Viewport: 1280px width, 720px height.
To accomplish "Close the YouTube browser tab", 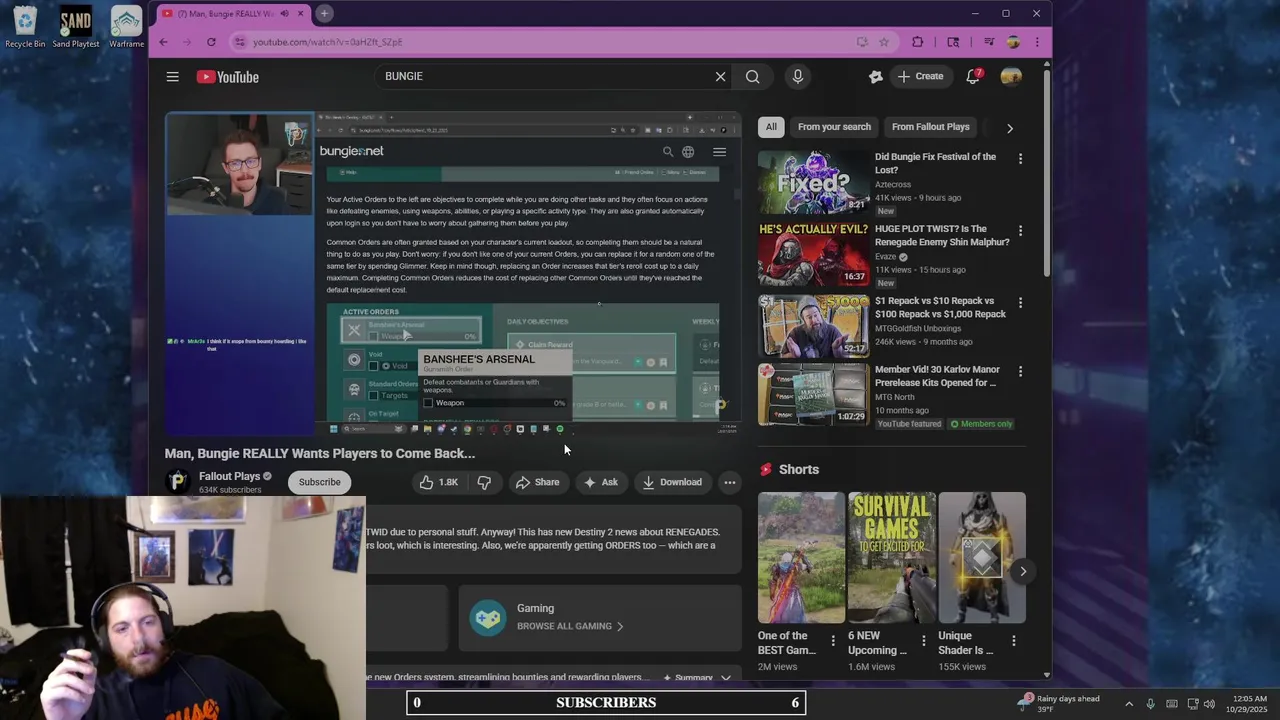I will pos(300,13).
